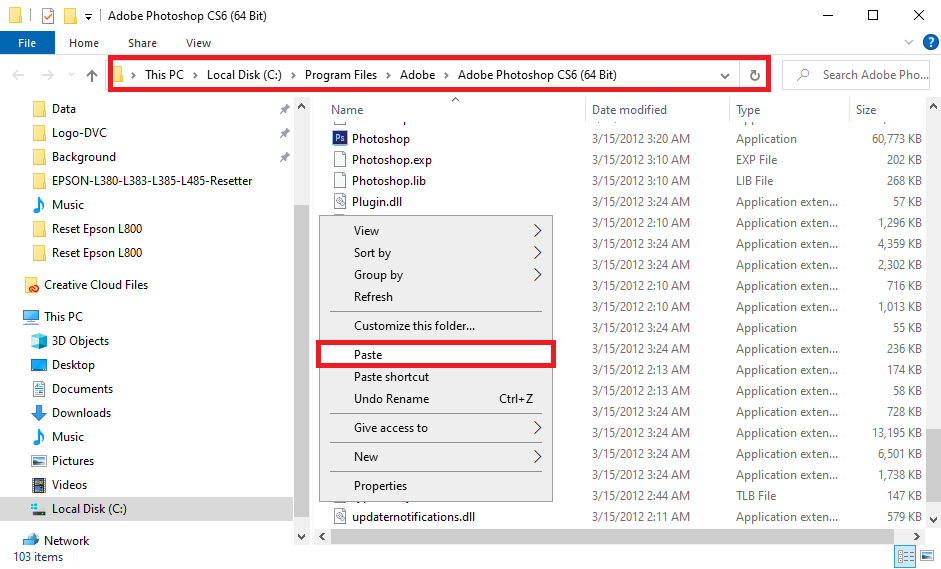The width and height of the screenshot is (941, 569).
Task: Switch to Details view layout icon
Action: pyautogui.click(x=905, y=556)
